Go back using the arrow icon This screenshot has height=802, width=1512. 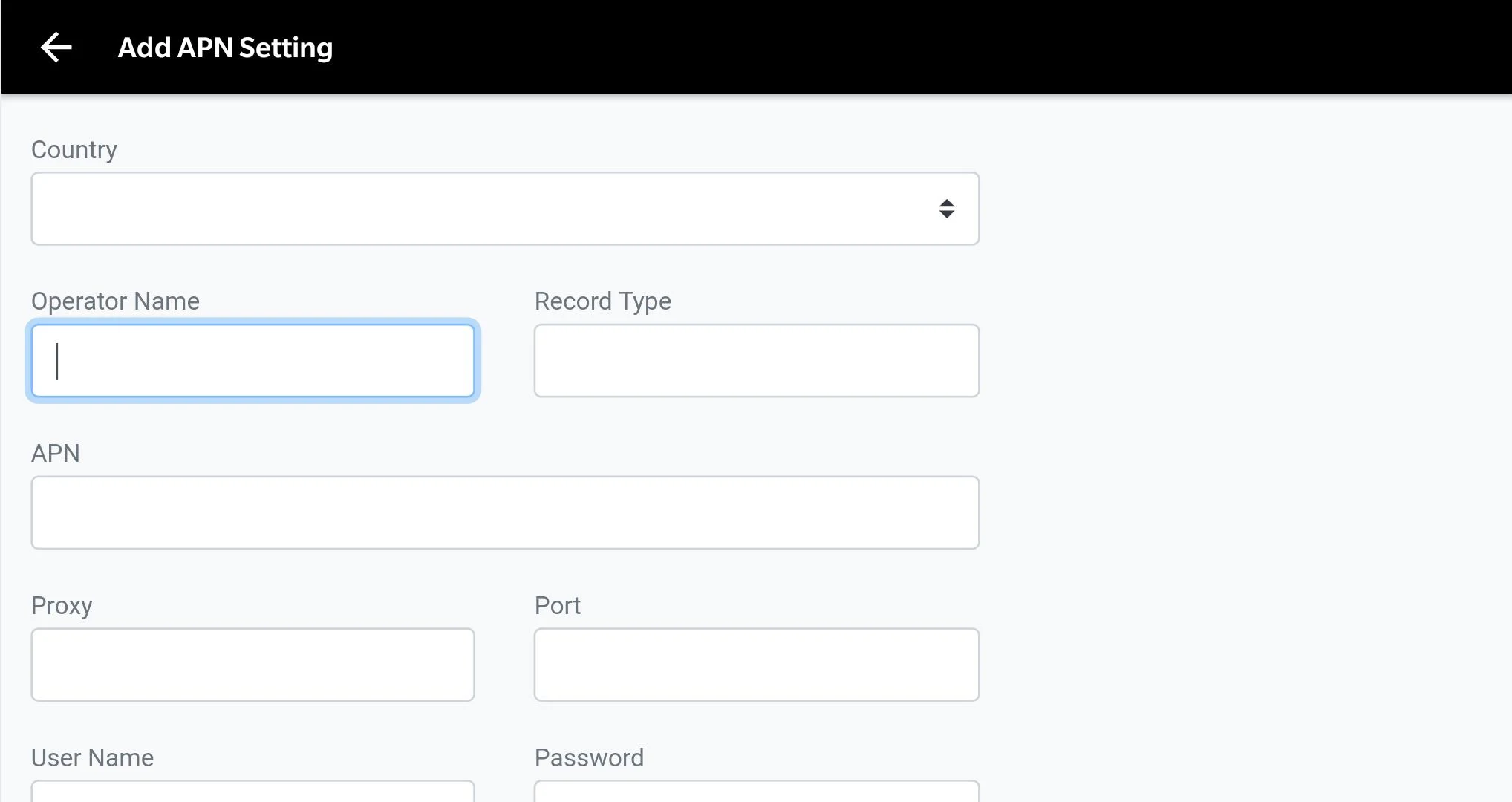(x=56, y=48)
